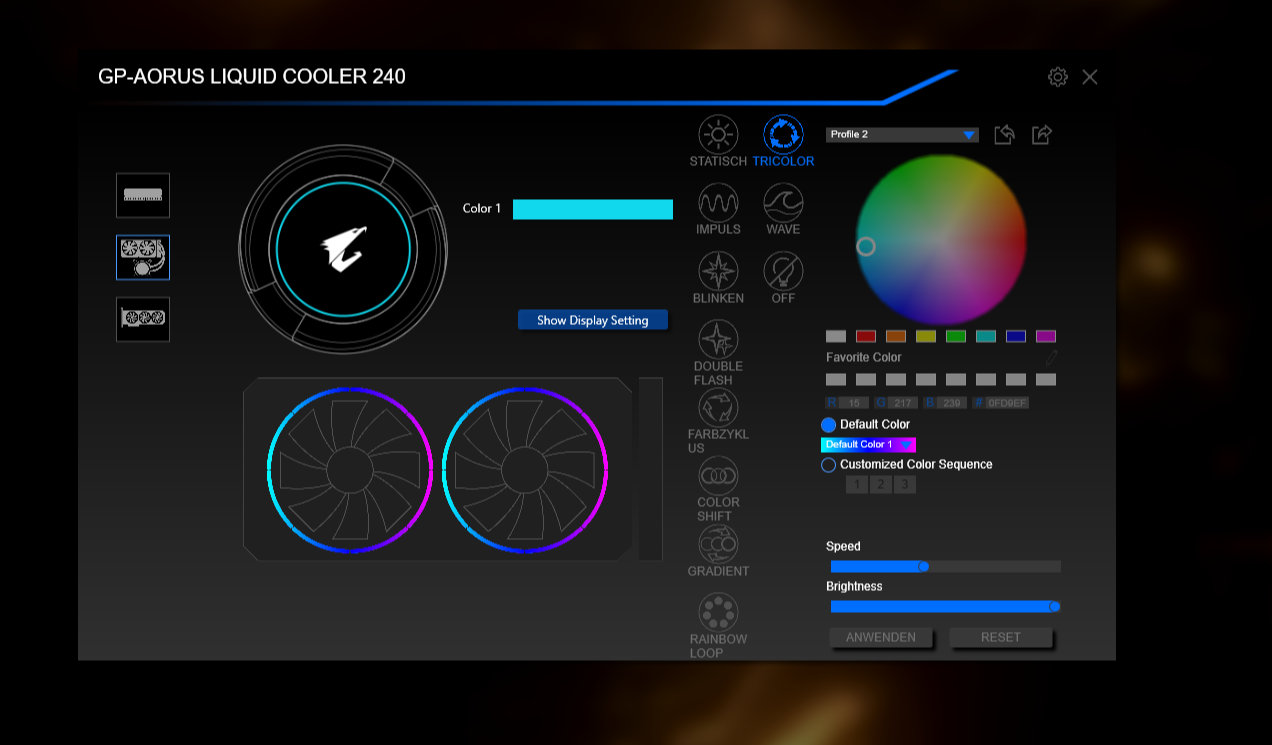Turn lighting OFF via the OFF icon
The width and height of the screenshot is (1272, 745).
coord(783,271)
